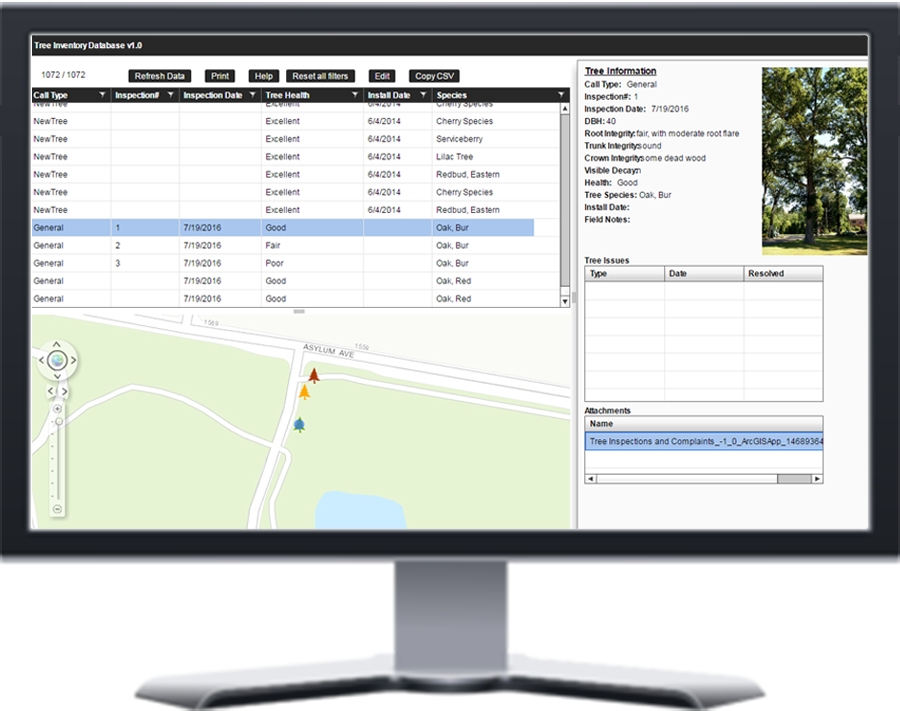Click the Copy CSV button
The image size is (900, 711).
pyautogui.click(x=435, y=76)
